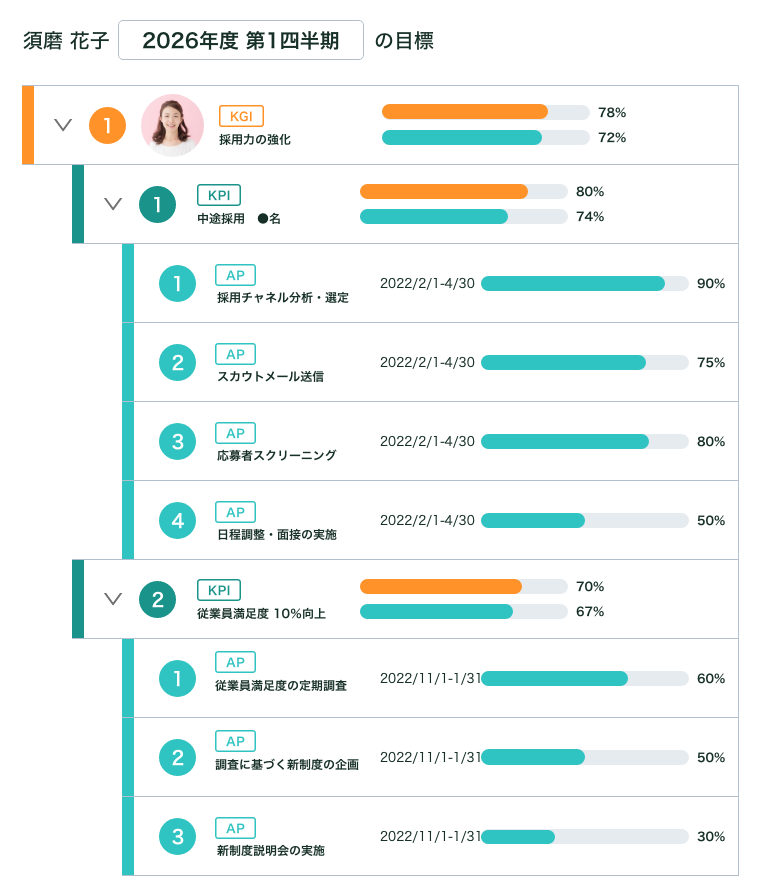
Task: Click the dark teal KPI number 2 badge
Action: coord(157,599)
